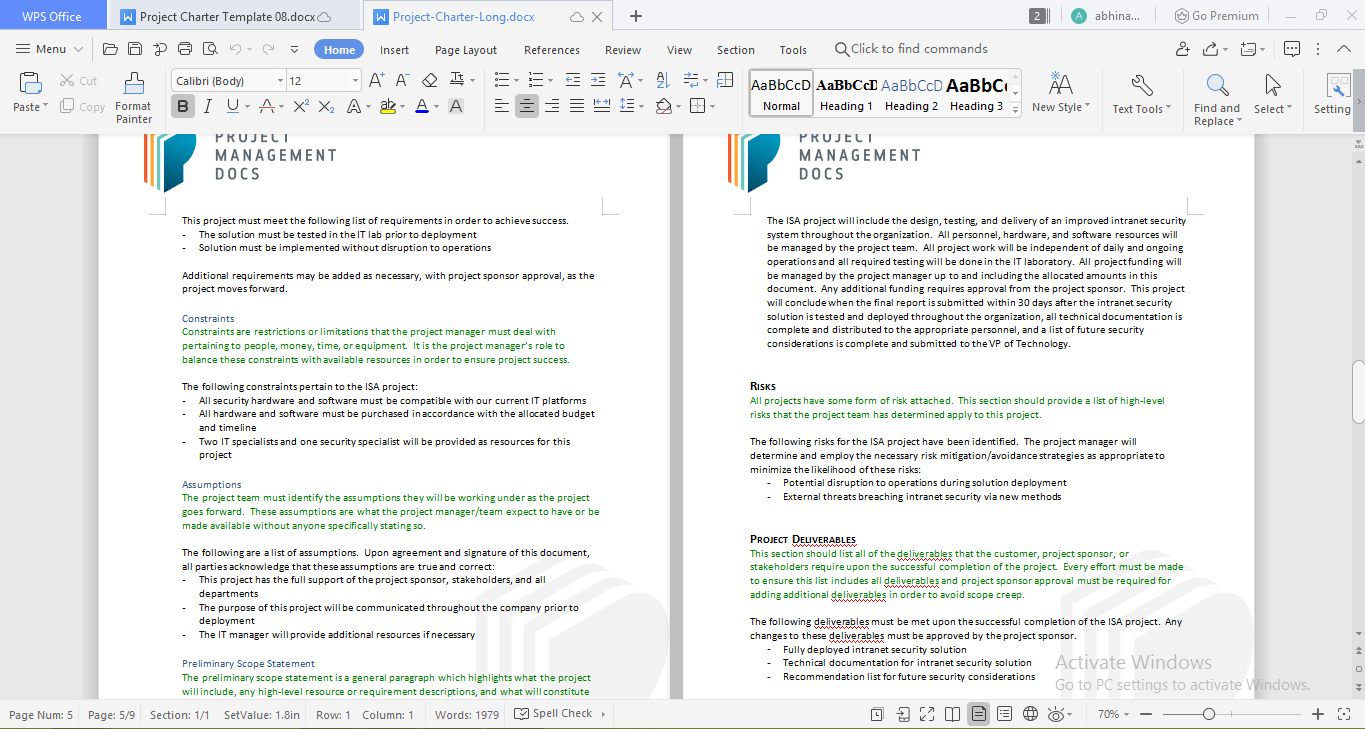Click the character shading icon

[456, 106]
